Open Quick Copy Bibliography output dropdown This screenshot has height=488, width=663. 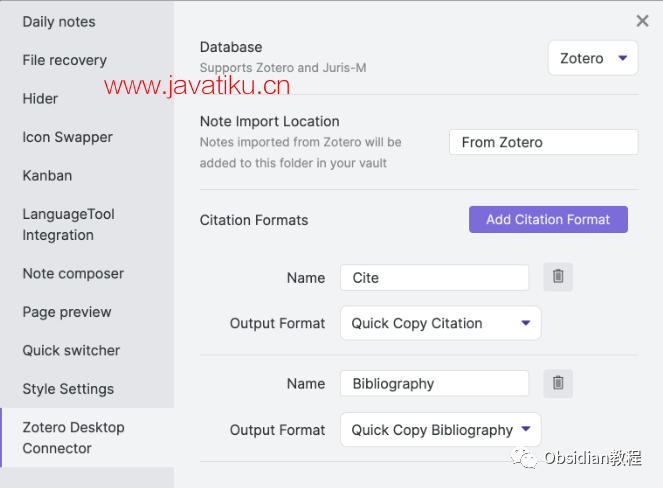tap(441, 430)
